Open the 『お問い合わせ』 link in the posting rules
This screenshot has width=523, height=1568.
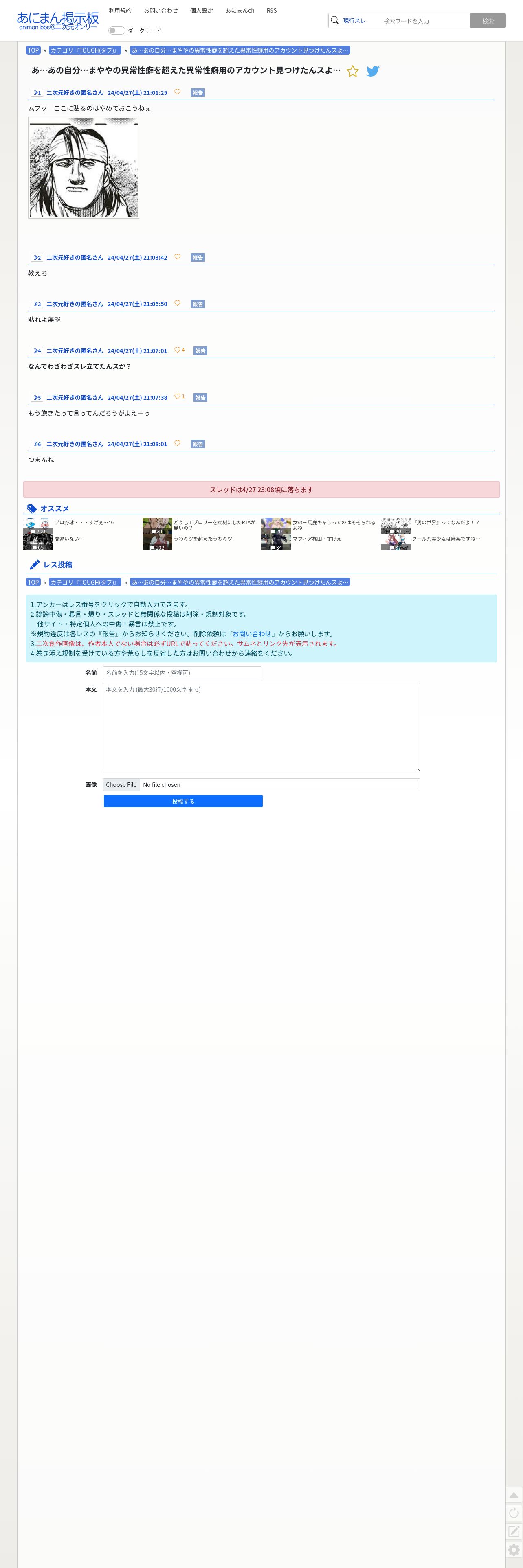coord(252,634)
